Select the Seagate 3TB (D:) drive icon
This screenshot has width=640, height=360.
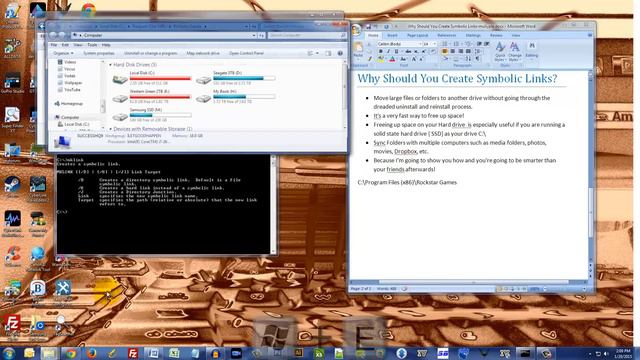(x=203, y=80)
